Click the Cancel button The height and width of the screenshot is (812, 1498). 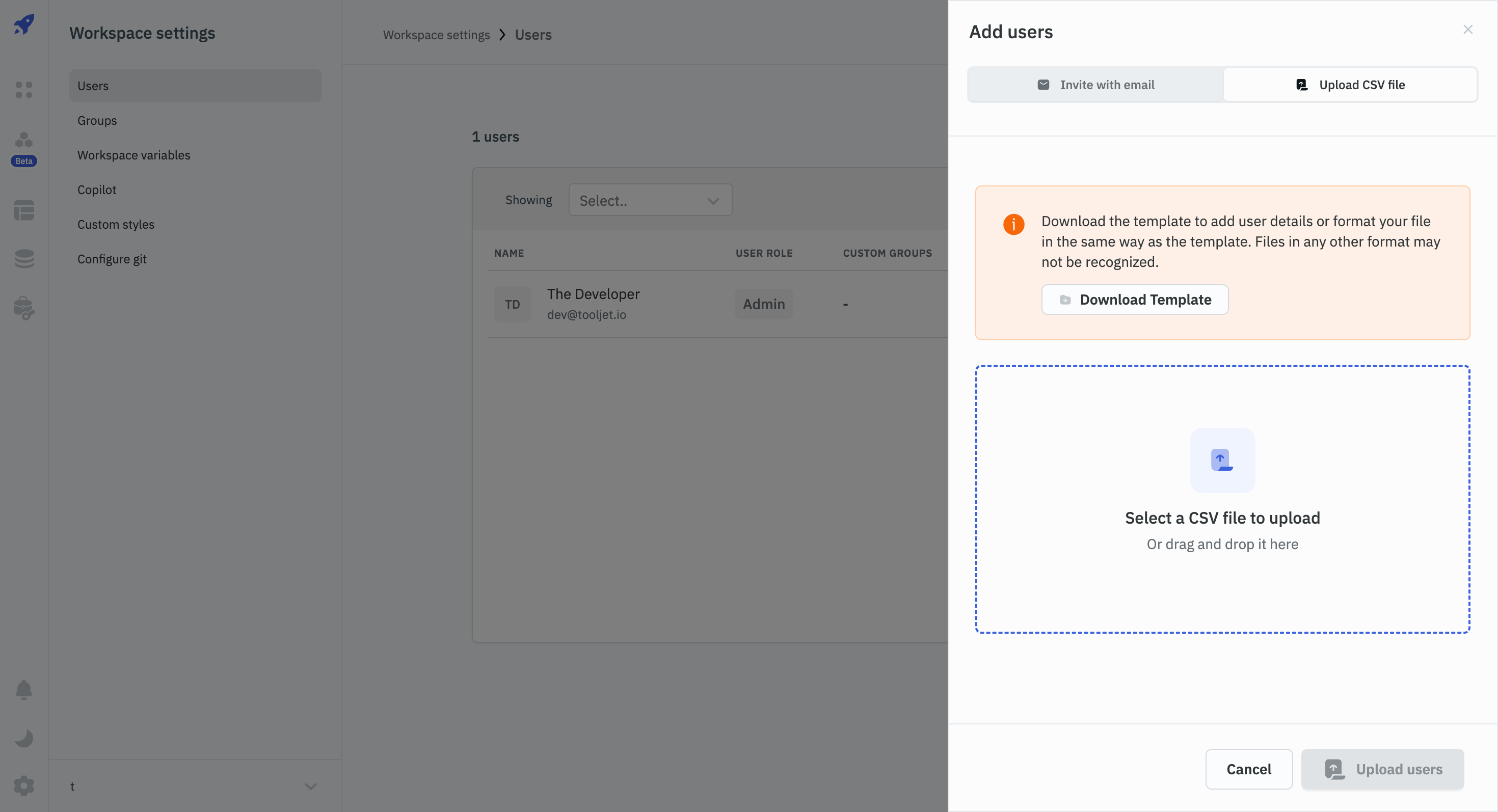(1248, 769)
